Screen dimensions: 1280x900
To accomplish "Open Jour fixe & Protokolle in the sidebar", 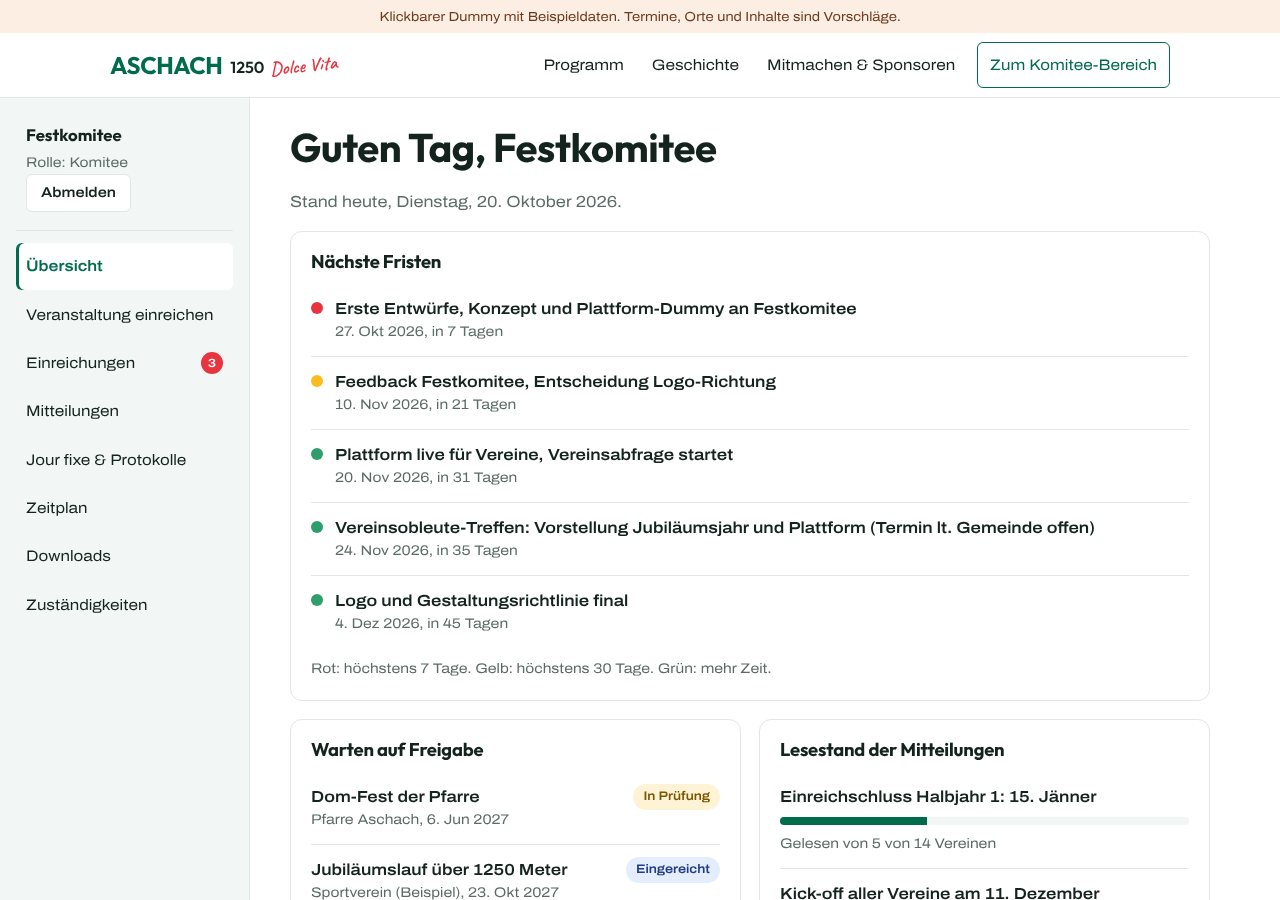I will pos(125,460).
